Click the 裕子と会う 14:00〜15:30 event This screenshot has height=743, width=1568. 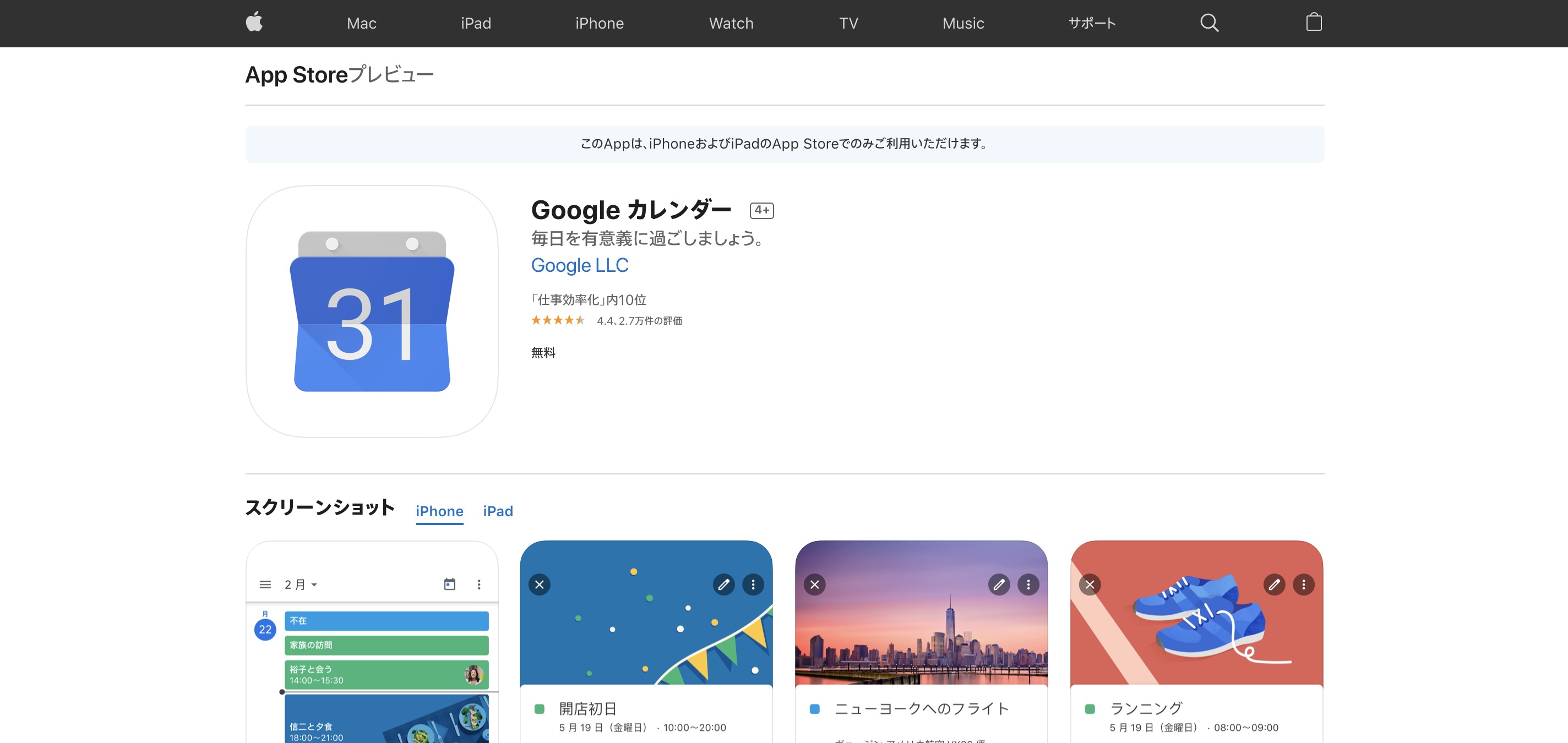click(386, 674)
